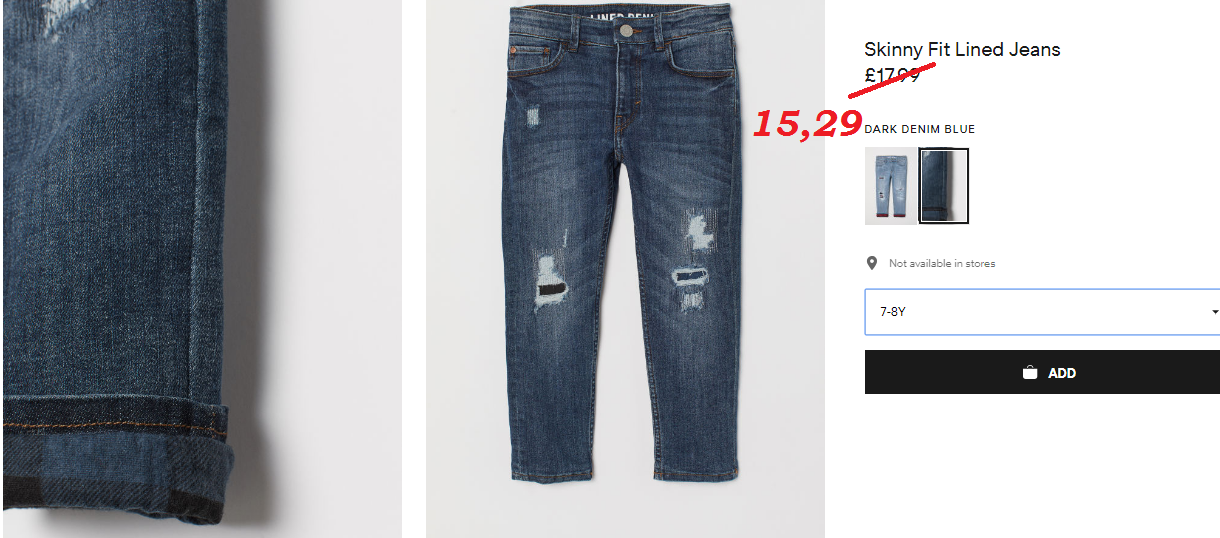Click the ripped black knee patch on jeans
1220x538 pixels.
pos(690,276)
